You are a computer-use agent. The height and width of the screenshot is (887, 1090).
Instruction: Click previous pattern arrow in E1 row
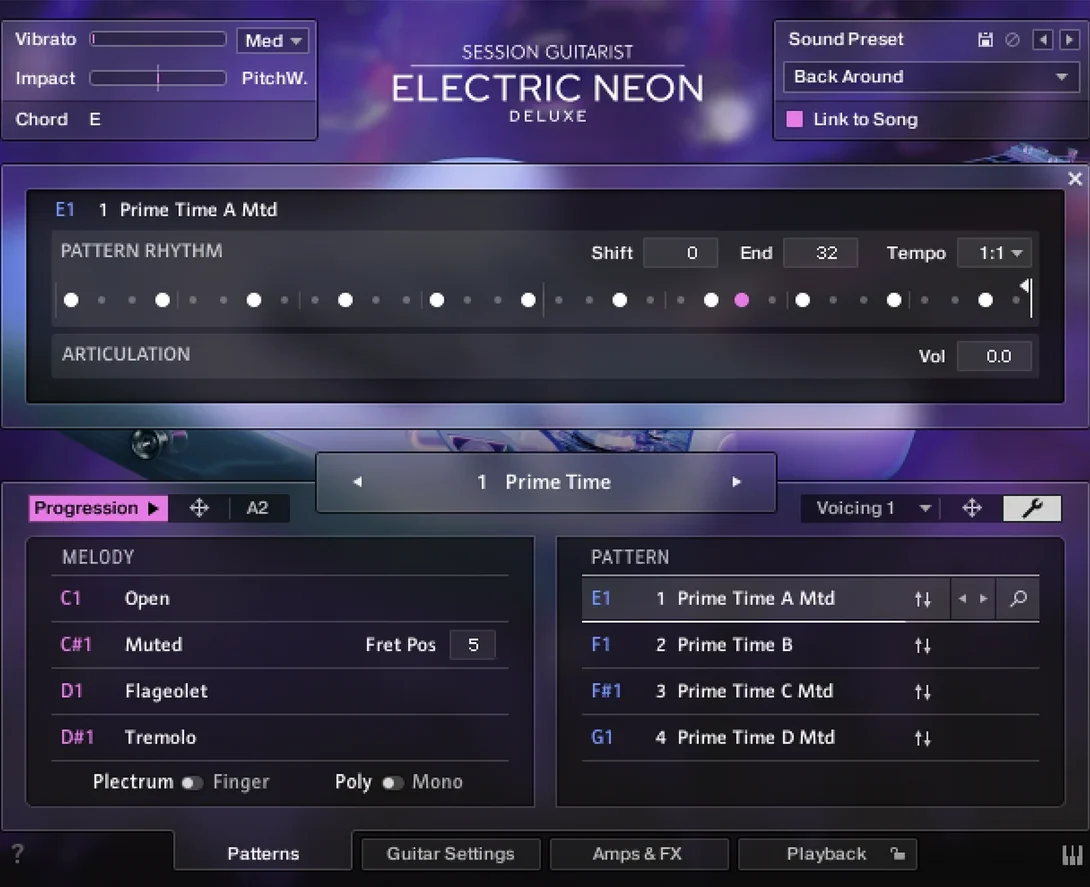point(962,599)
